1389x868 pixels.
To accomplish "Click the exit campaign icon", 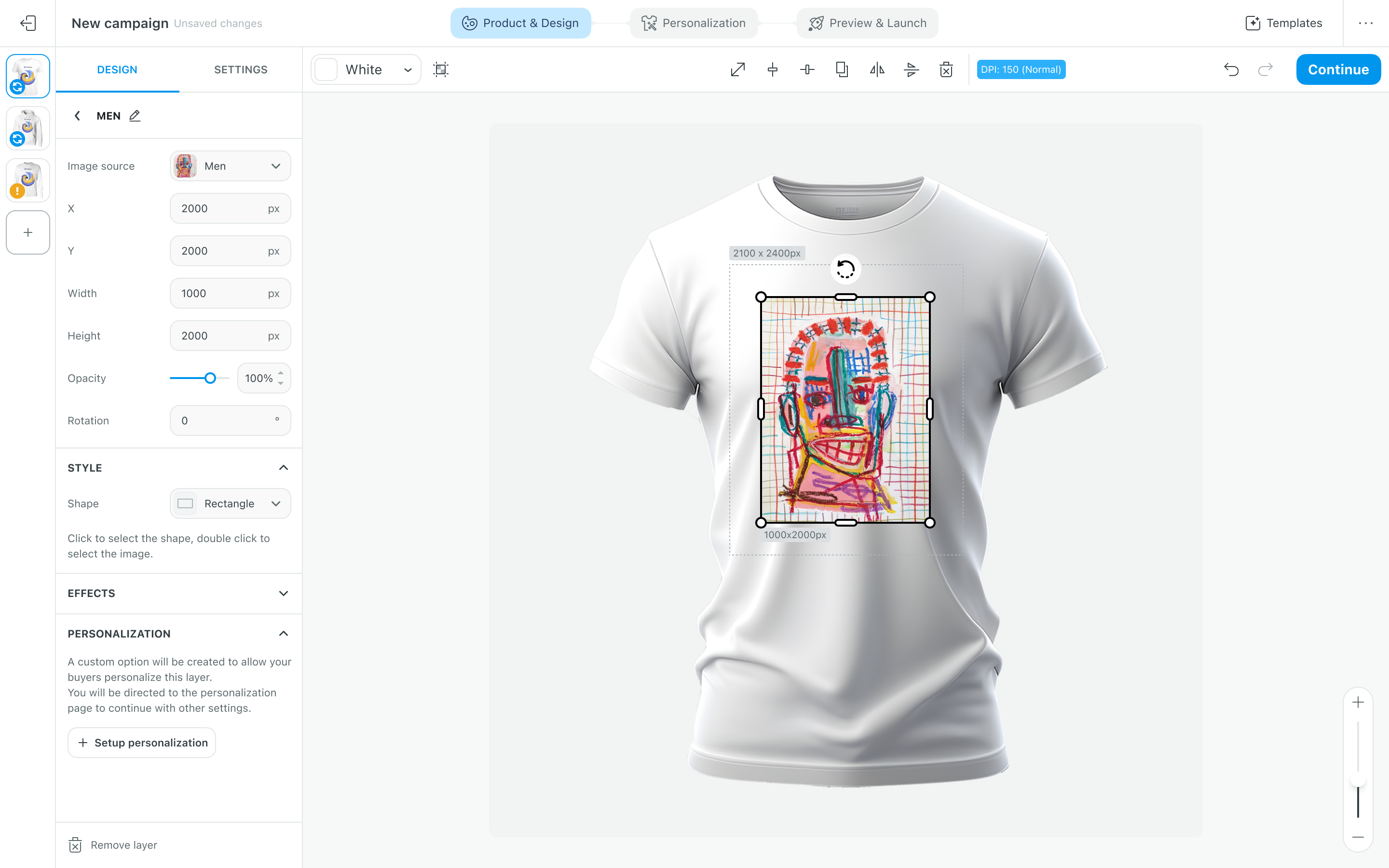I will tap(27, 23).
